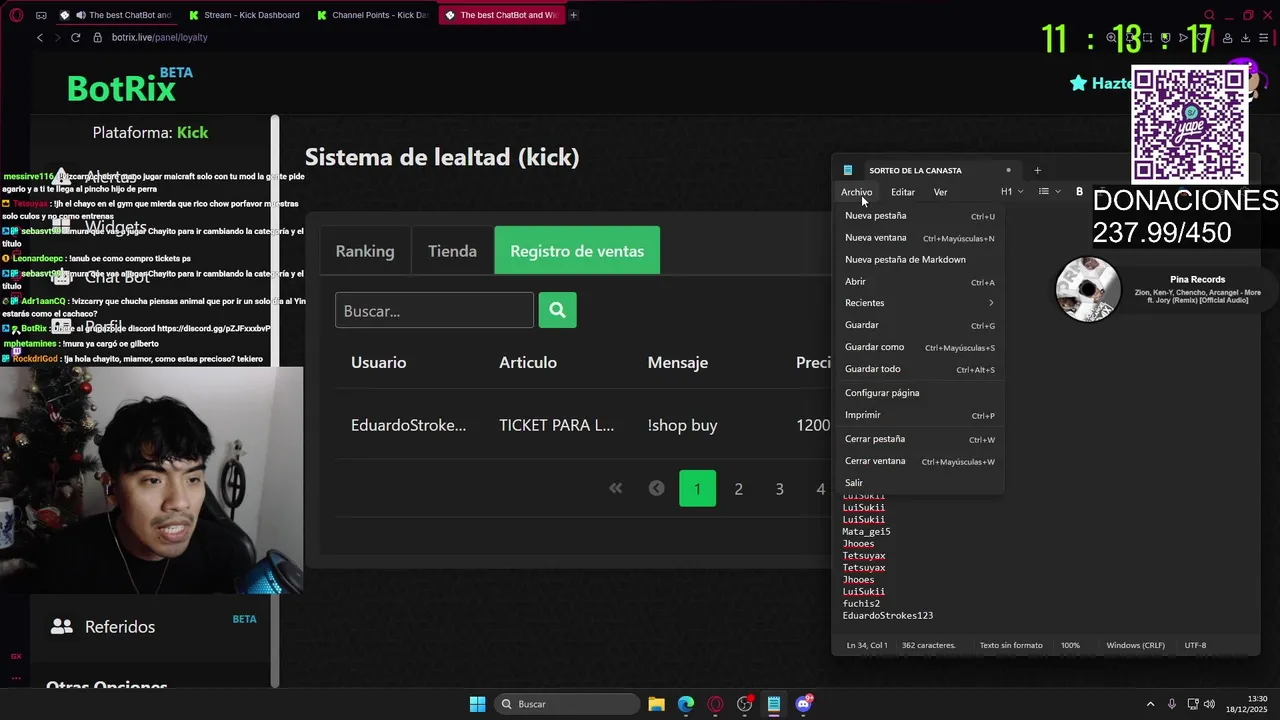This screenshot has height=720, width=1280.
Task: Select Nueva ventana menu entry
Action: point(919,238)
